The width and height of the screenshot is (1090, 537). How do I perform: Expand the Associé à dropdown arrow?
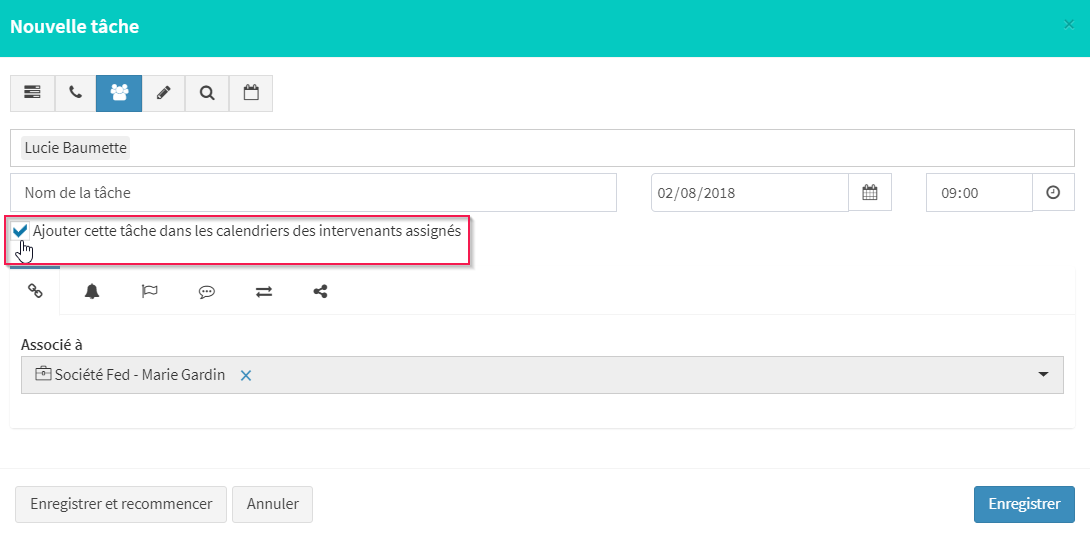(x=1043, y=375)
